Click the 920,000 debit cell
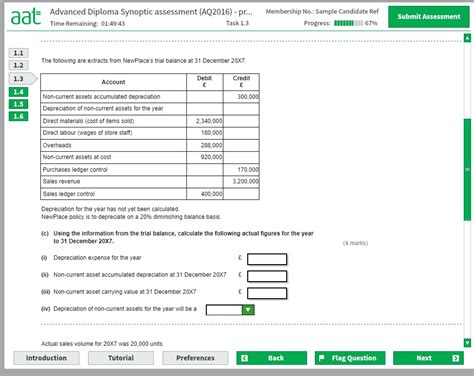 click(x=205, y=157)
